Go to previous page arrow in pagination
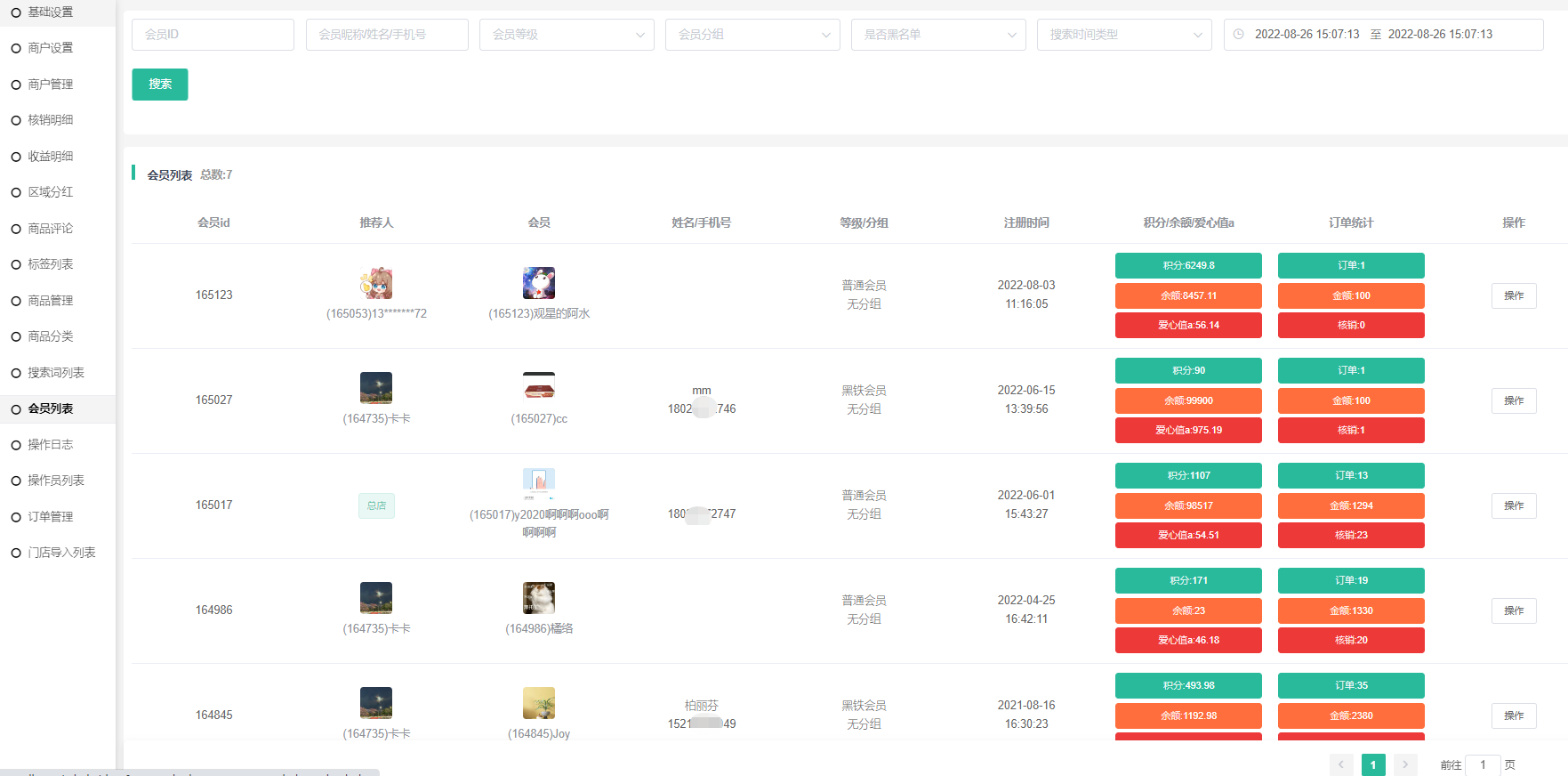The width and height of the screenshot is (1568, 776). point(1341,764)
